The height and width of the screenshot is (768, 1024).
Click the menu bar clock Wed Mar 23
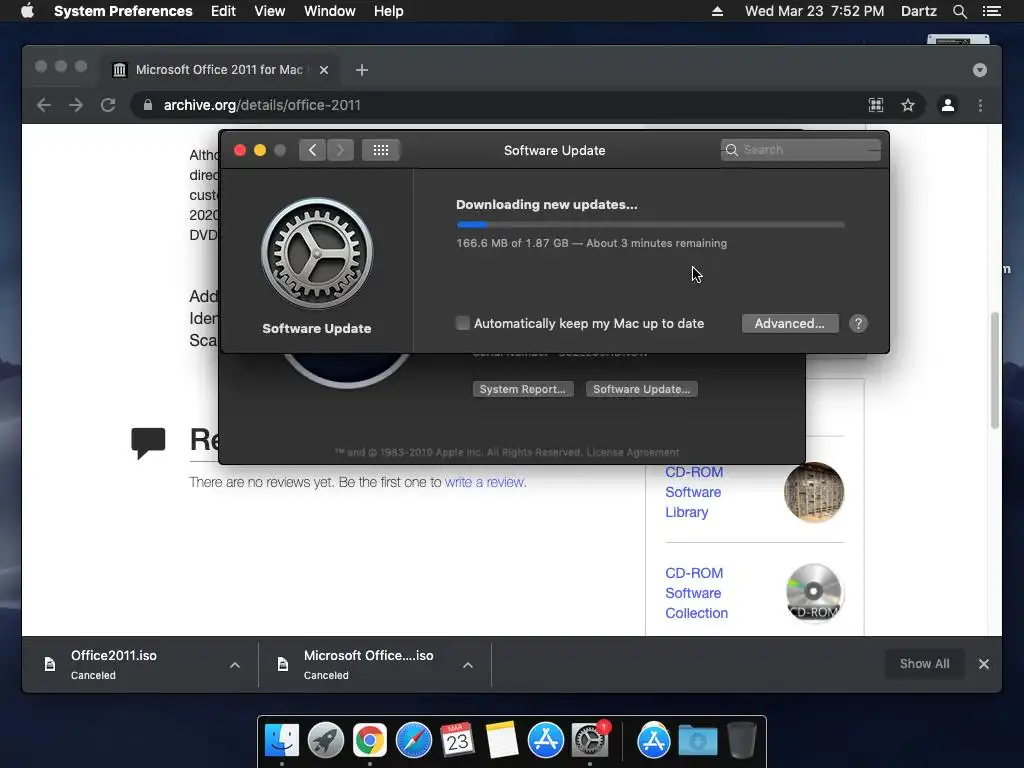[x=814, y=11]
